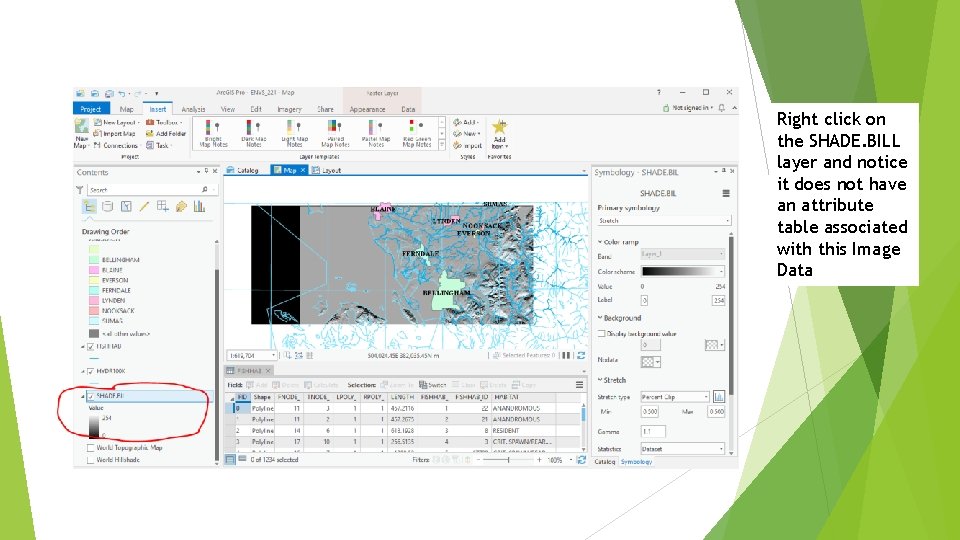
Task: Select Paired Map Notes template
Action: click(335, 133)
